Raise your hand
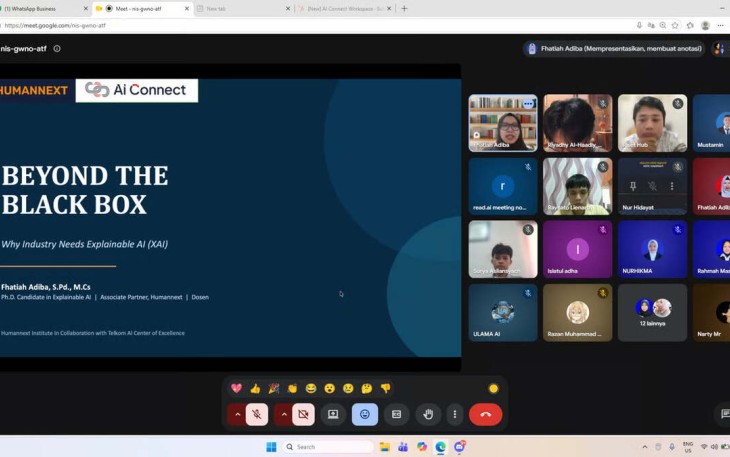This screenshot has width=730, height=457. click(428, 414)
